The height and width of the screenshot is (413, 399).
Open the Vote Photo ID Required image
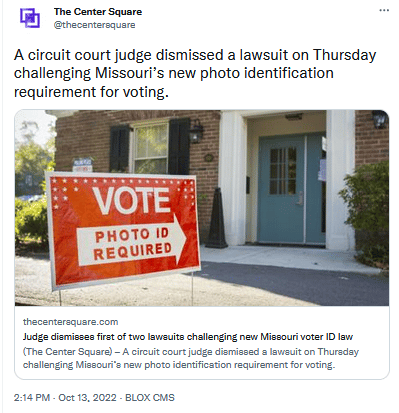(x=202, y=208)
